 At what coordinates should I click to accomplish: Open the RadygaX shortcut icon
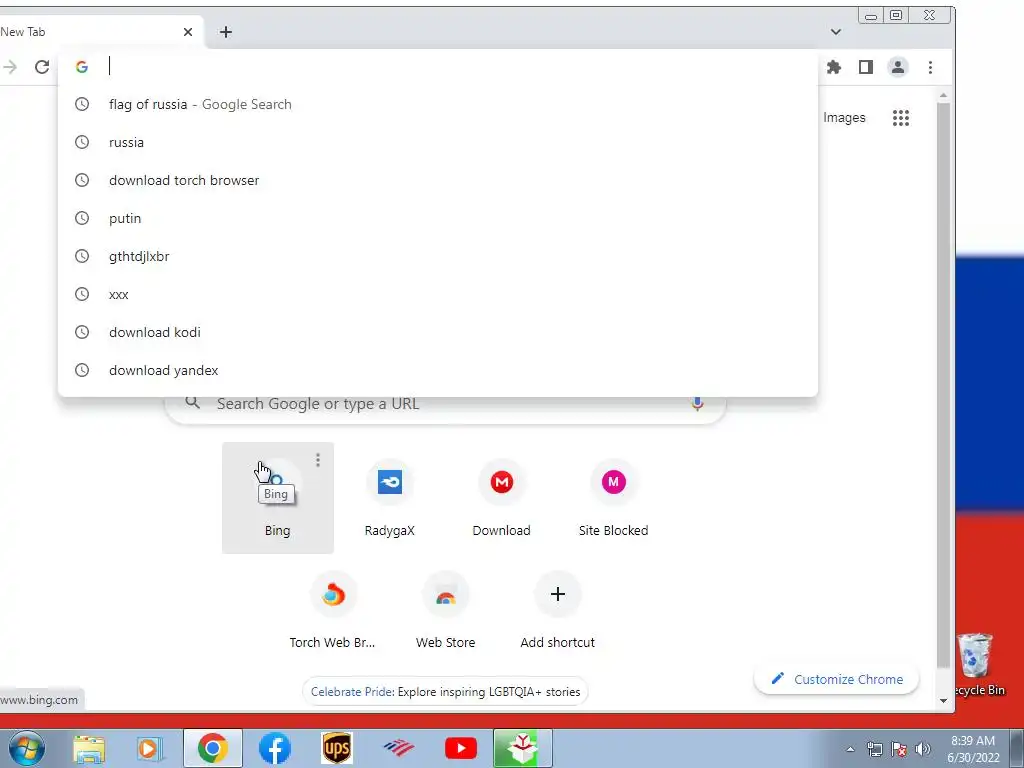pyautogui.click(x=390, y=482)
